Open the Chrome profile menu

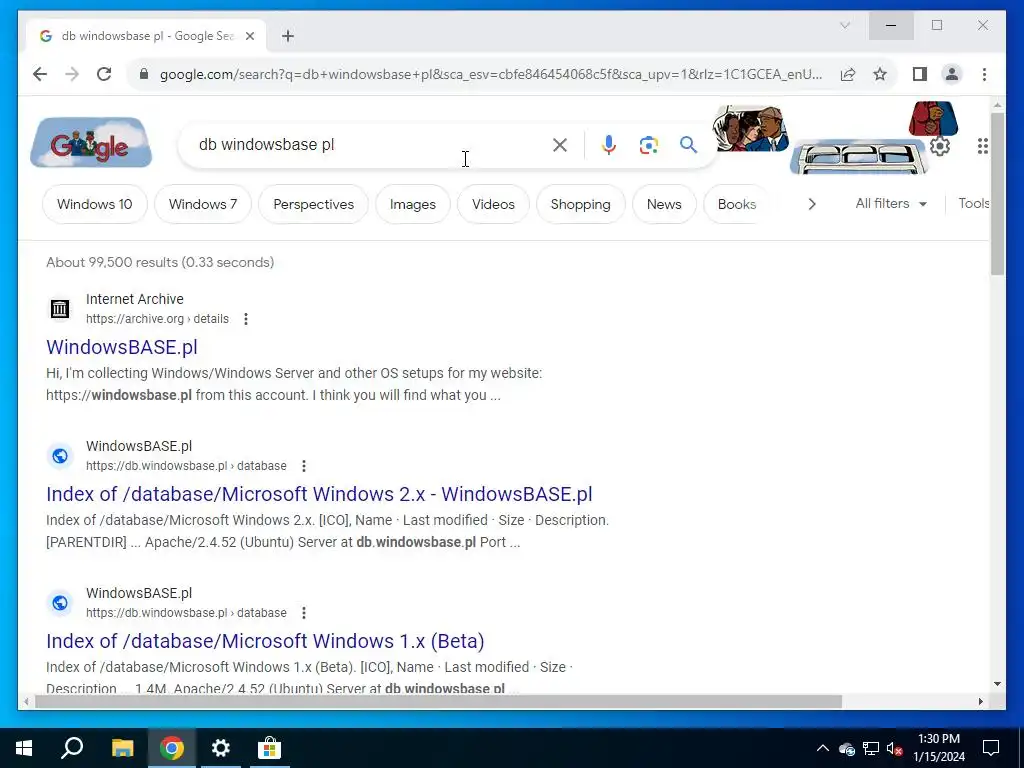952,74
